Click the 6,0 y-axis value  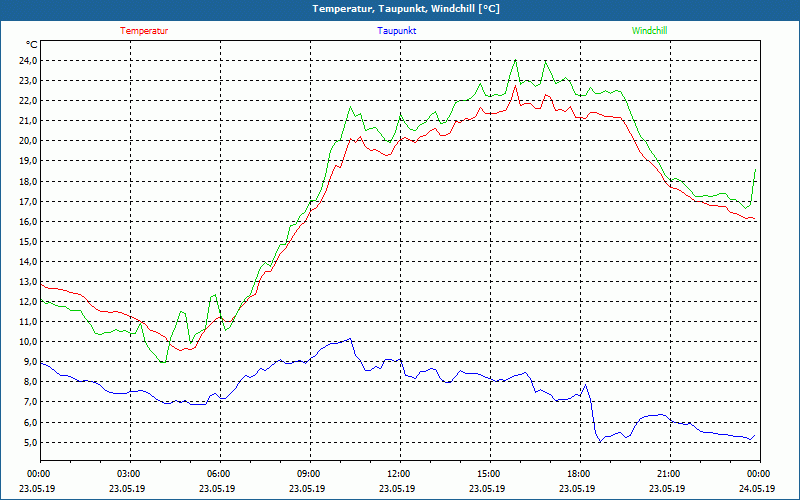click(x=30, y=422)
